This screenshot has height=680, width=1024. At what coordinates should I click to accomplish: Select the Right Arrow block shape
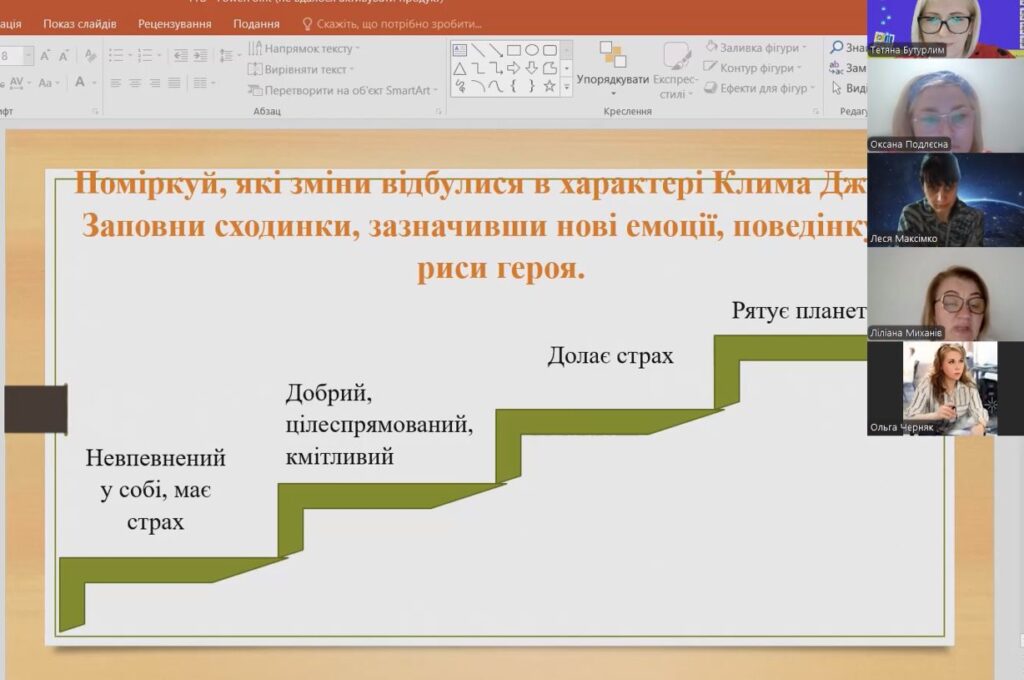(x=514, y=68)
